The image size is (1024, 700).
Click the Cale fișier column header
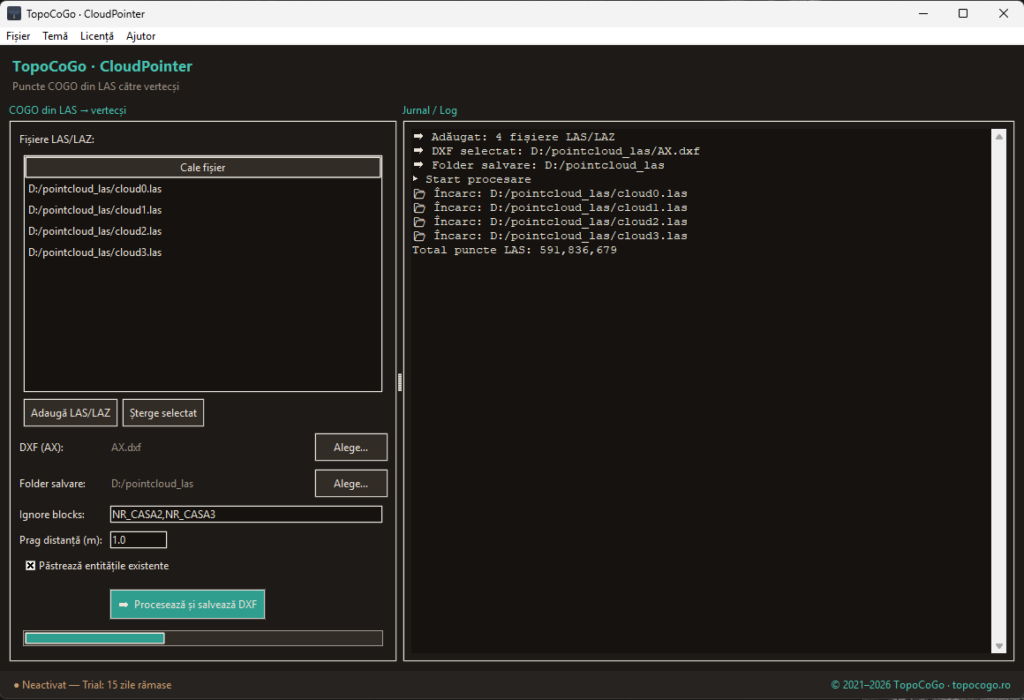click(202, 167)
